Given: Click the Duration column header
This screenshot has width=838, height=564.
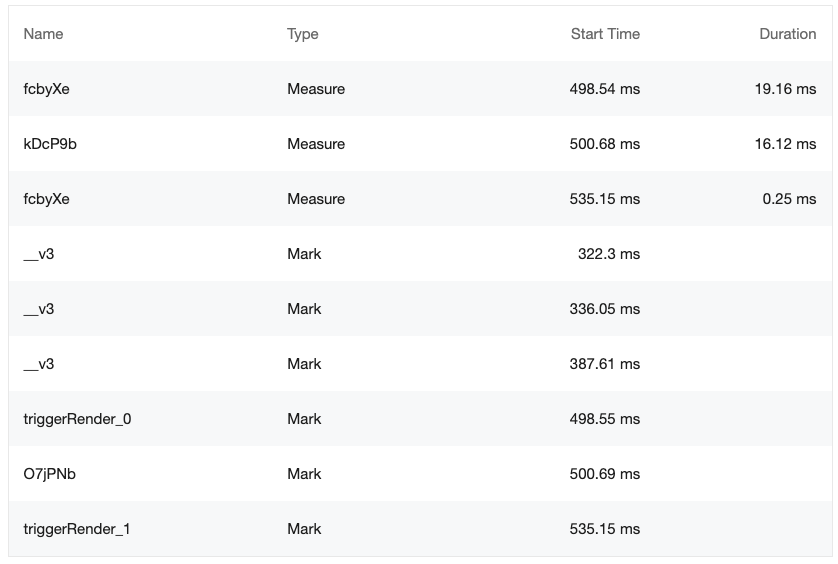Looking at the screenshot, I should tap(787, 34).
